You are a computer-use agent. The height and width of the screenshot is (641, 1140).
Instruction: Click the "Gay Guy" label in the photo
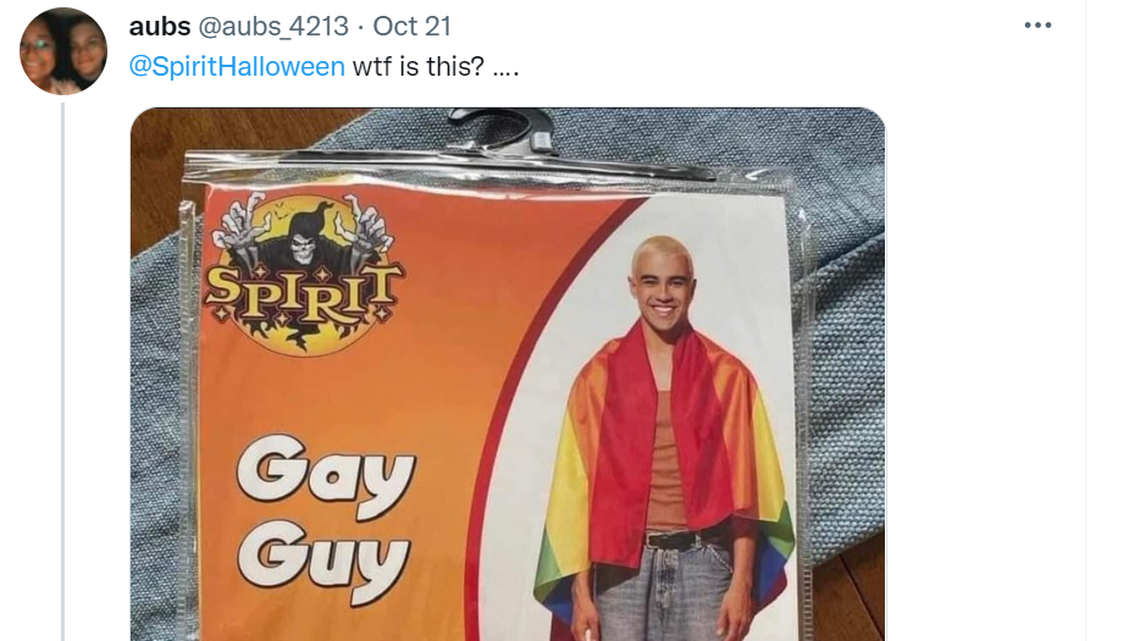click(326, 518)
